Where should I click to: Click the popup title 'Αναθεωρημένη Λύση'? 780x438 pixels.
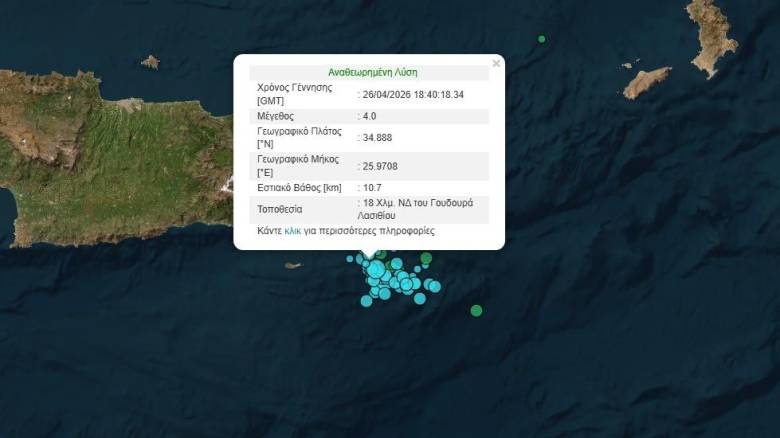(373, 73)
